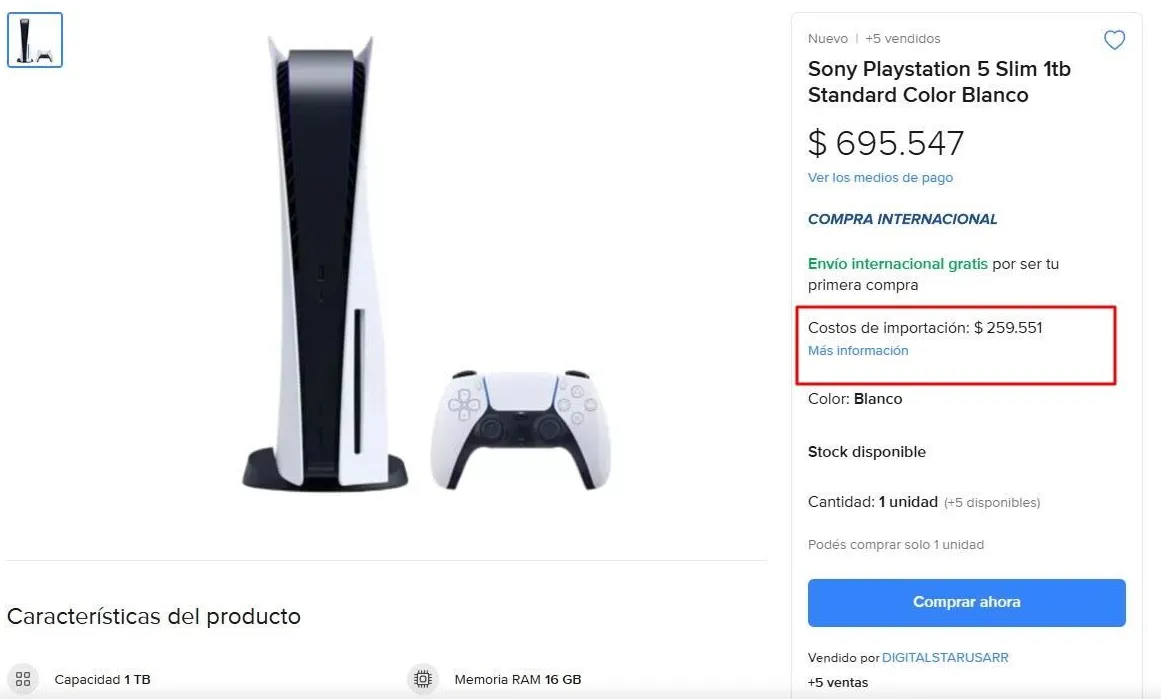Click the +5 ventas seller stat
This screenshot has width=1161, height=699.
click(x=838, y=682)
